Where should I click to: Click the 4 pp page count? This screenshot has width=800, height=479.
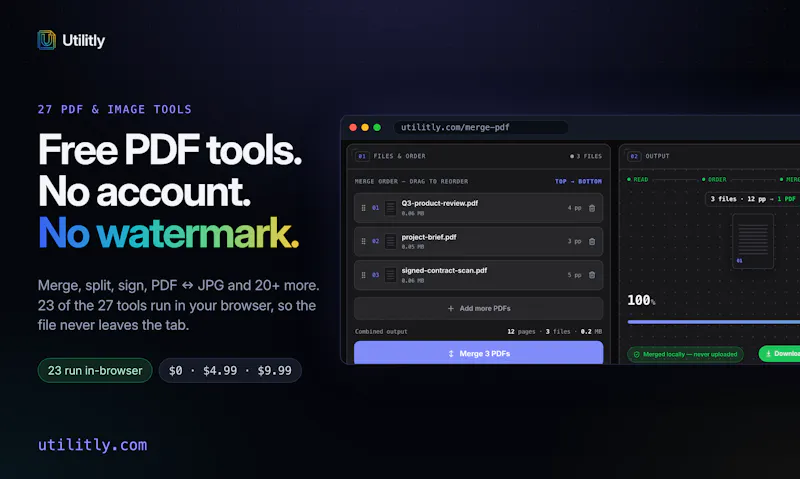[x=574, y=208]
